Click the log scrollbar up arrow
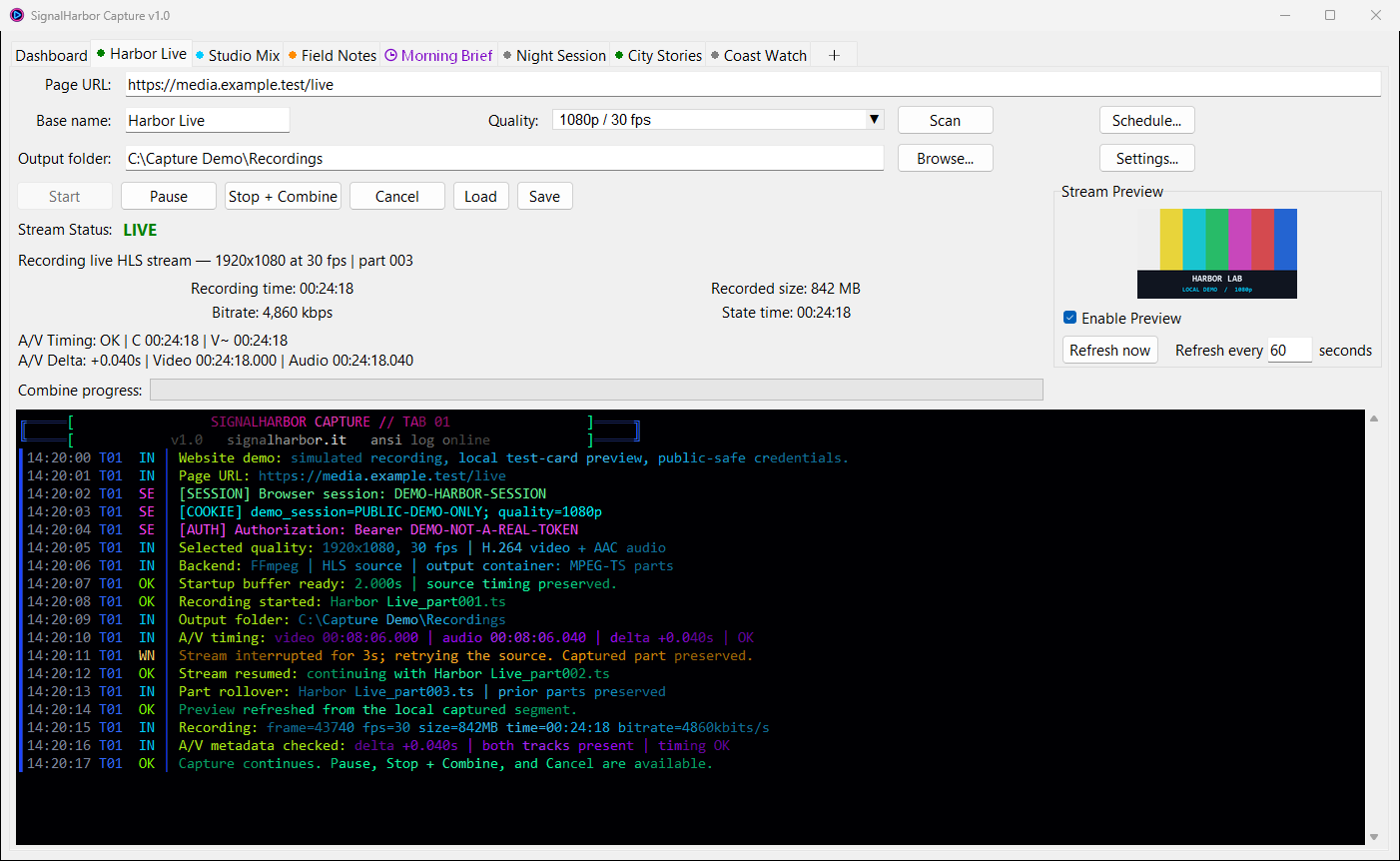This screenshot has height=861, width=1400. pyautogui.click(x=1374, y=419)
